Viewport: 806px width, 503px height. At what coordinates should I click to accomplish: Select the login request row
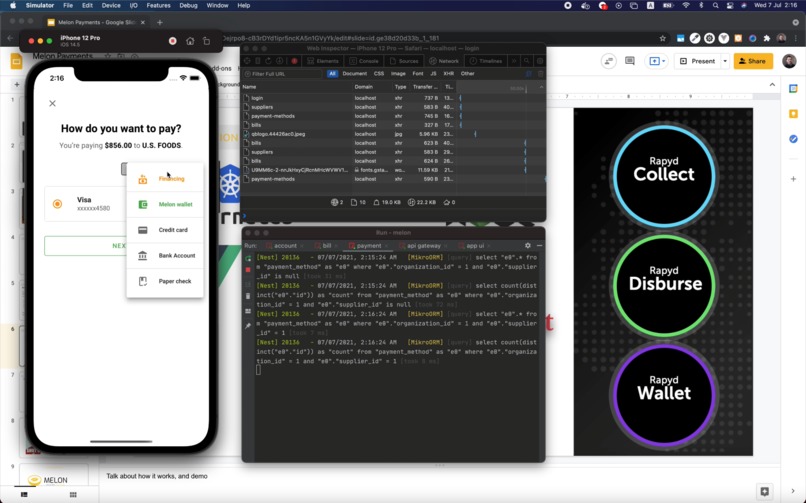tap(393, 98)
